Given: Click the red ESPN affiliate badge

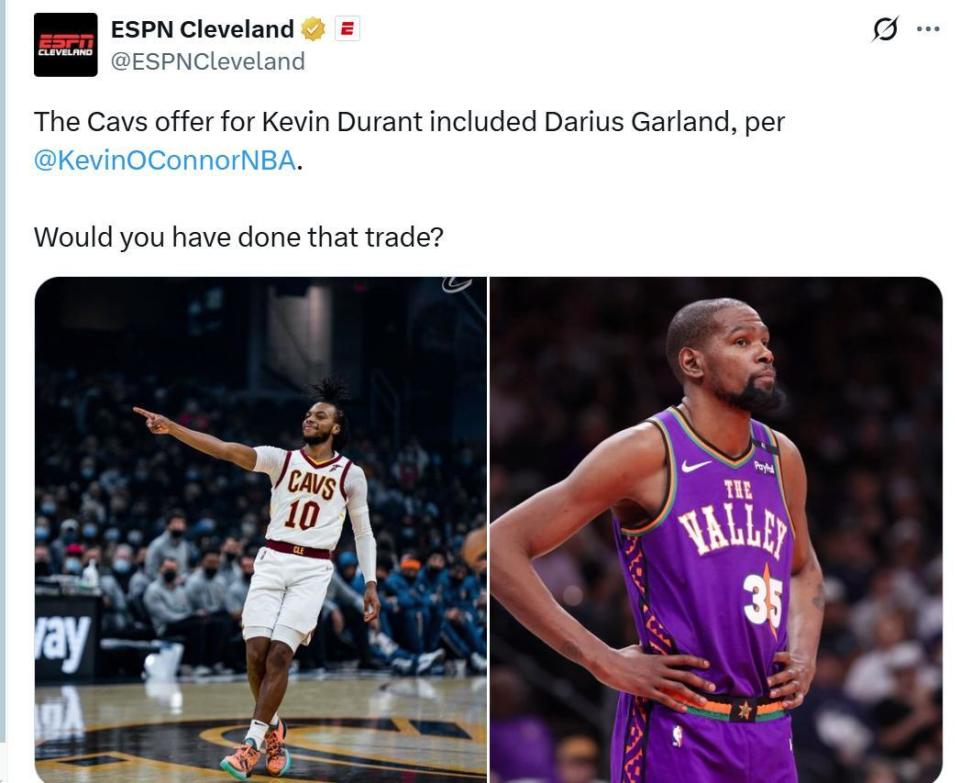Looking at the screenshot, I should tap(347, 29).
